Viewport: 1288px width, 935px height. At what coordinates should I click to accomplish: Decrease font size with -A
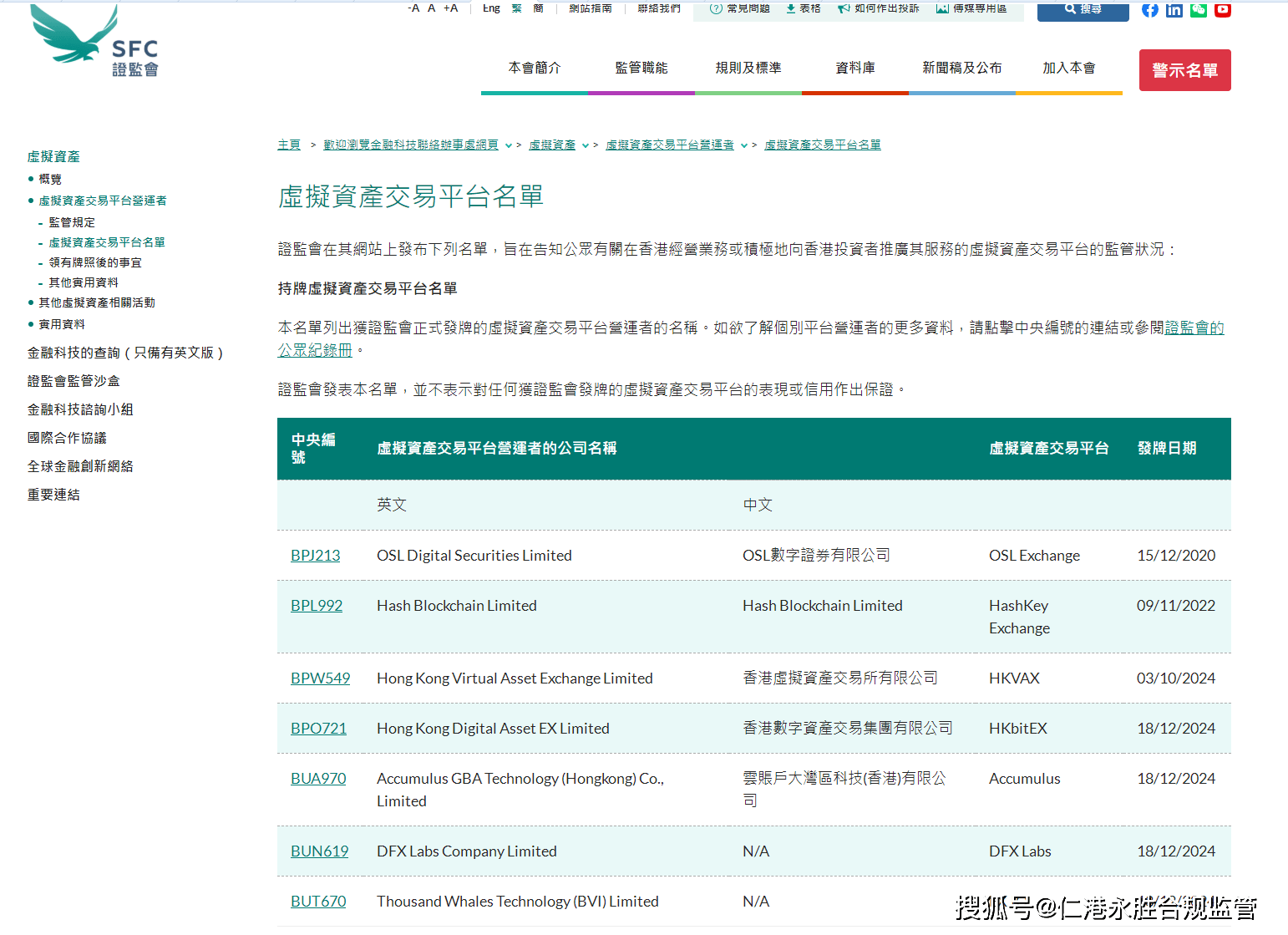pos(413,8)
